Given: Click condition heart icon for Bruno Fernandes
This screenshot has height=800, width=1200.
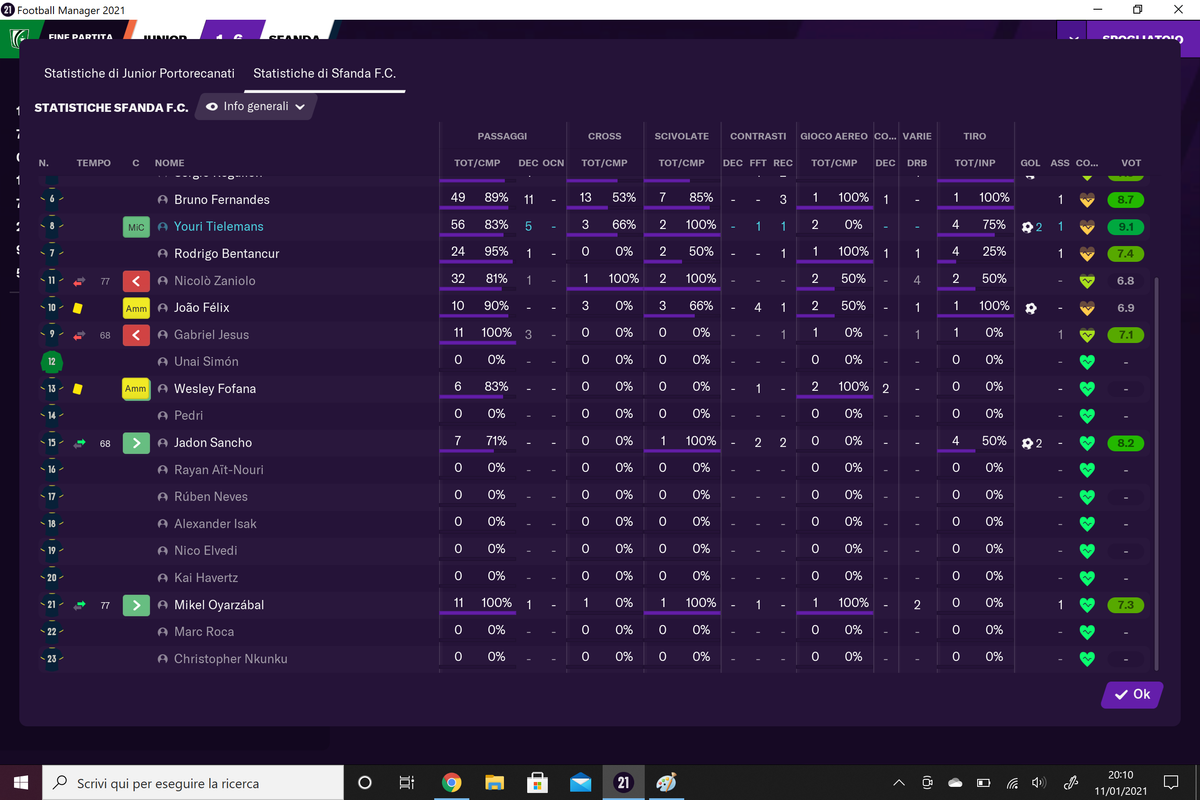Looking at the screenshot, I should tap(1088, 200).
